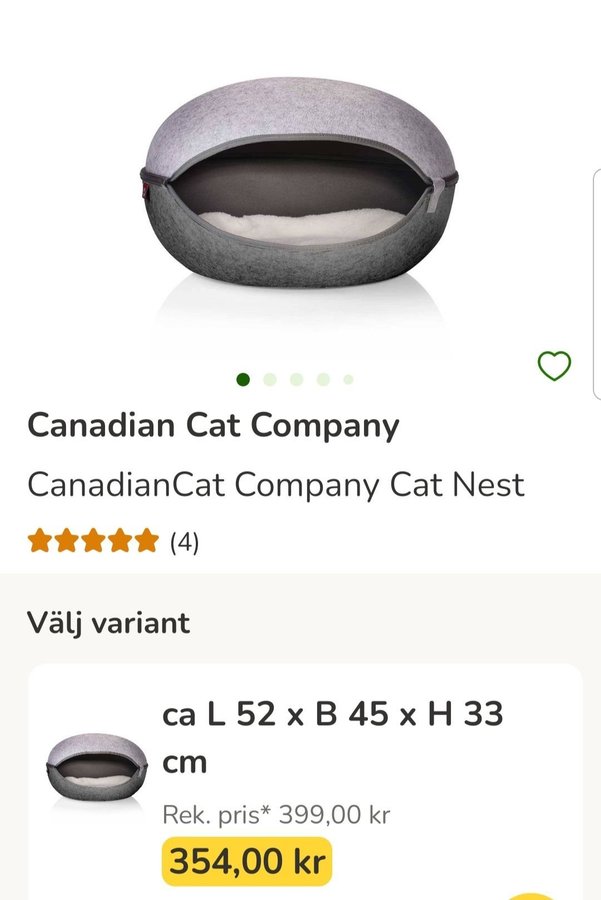Switch to the second carousel dot
The height and width of the screenshot is (900, 601).
coord(270,379)
